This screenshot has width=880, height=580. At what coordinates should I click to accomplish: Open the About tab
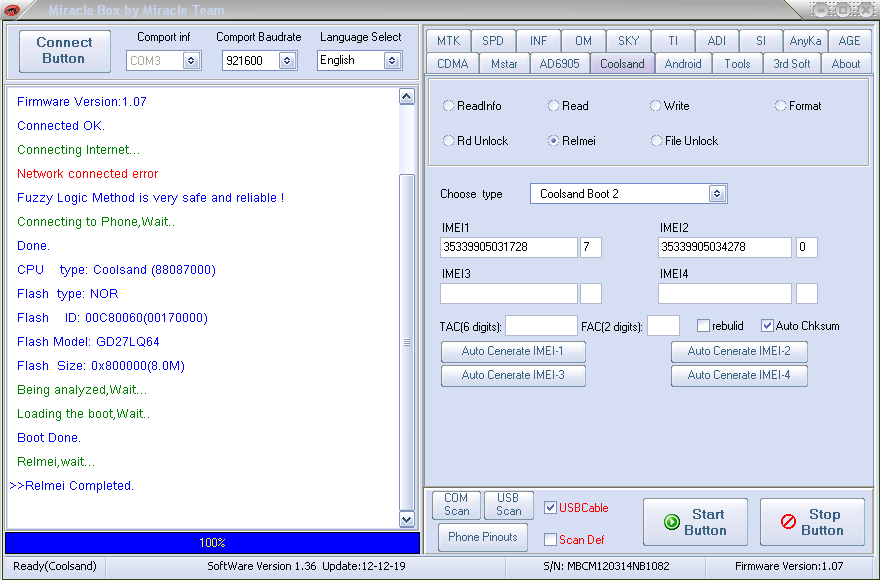(846, 64)
